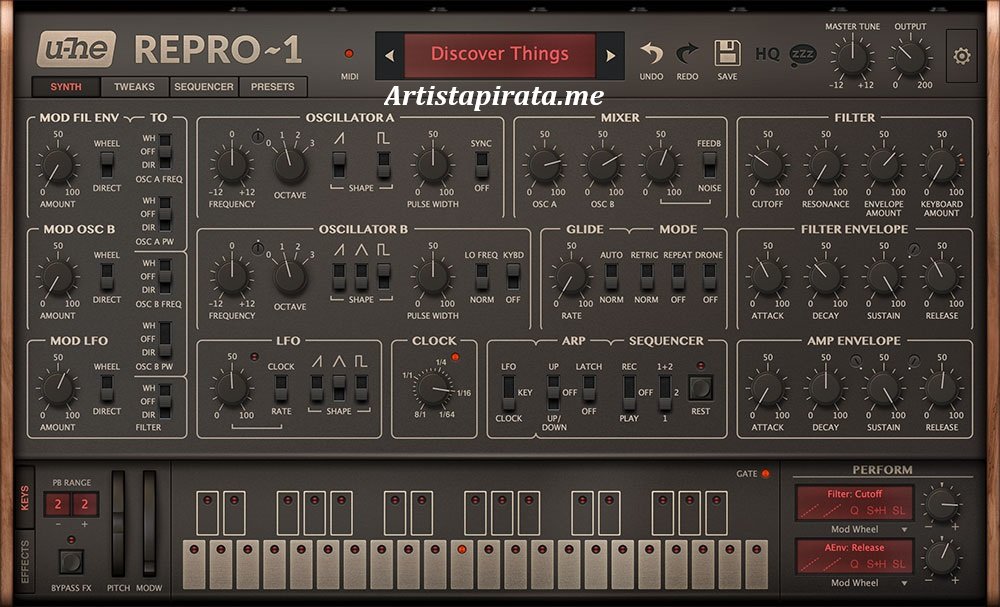Open the SEQUENCER tab

(x=204, y=87)
